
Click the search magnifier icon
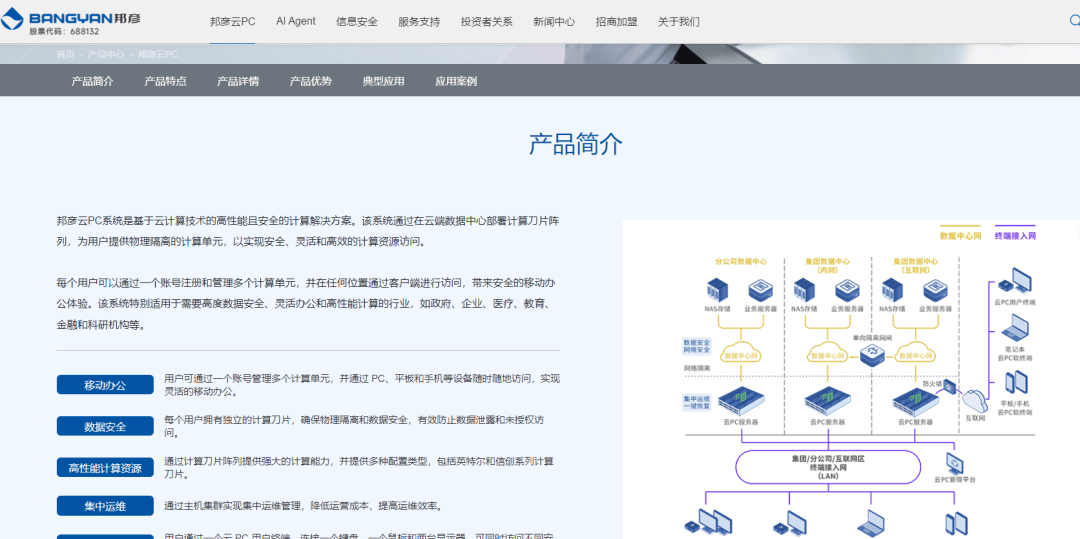(1074, 20)
